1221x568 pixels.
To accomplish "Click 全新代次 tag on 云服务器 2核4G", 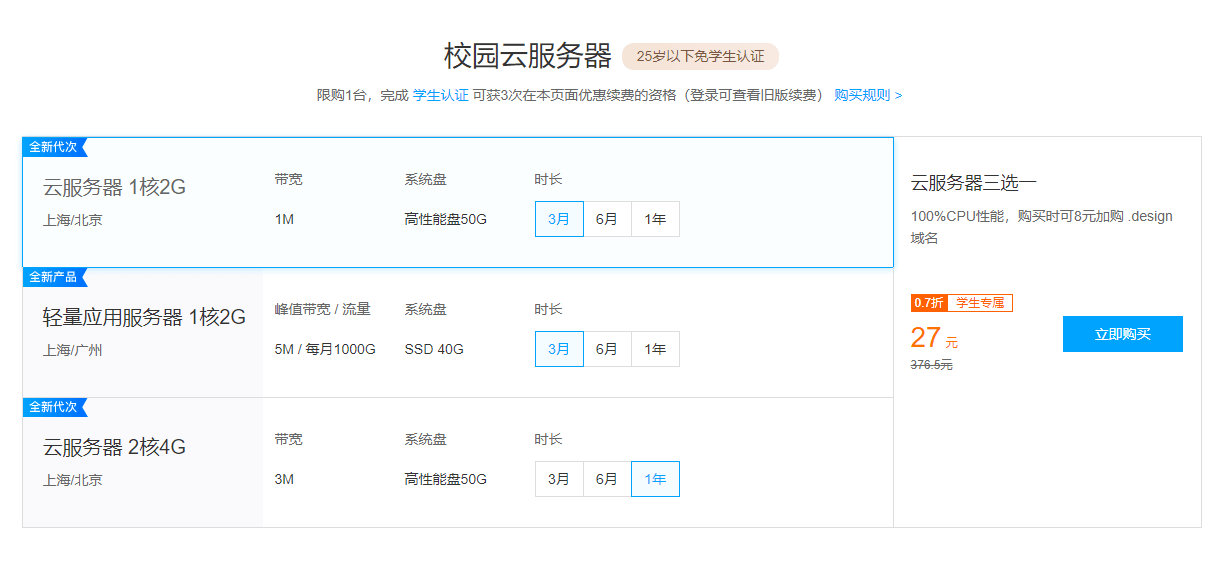I will [54, 407].
